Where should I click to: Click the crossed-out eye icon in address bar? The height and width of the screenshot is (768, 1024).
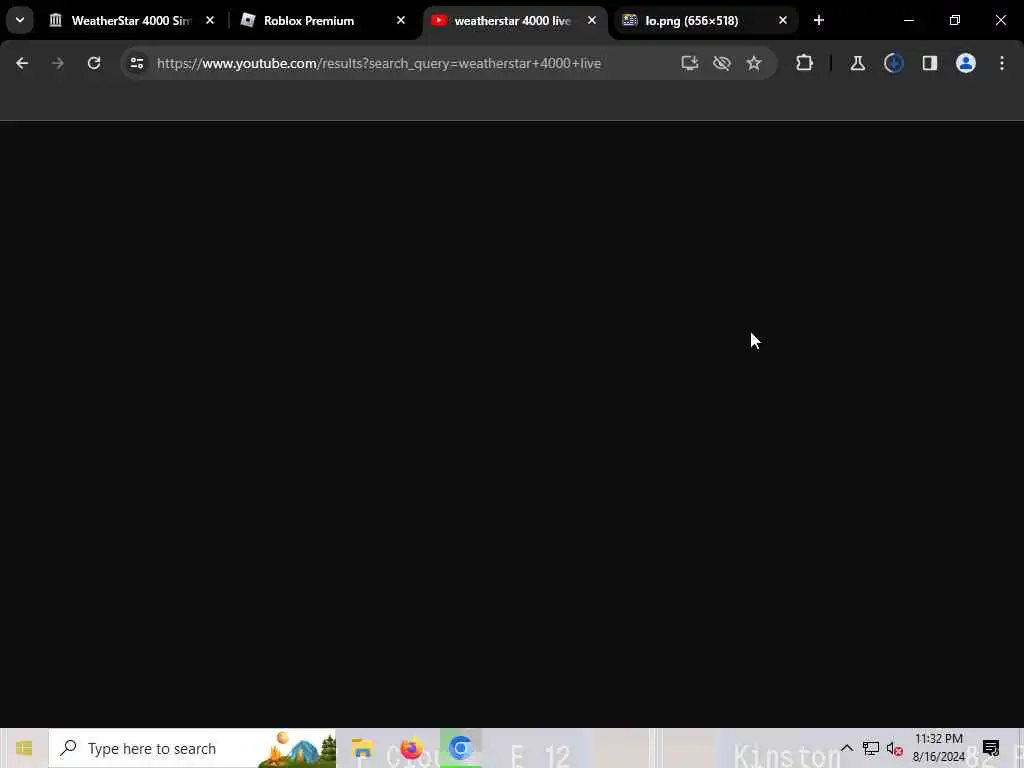pos(722,63)
